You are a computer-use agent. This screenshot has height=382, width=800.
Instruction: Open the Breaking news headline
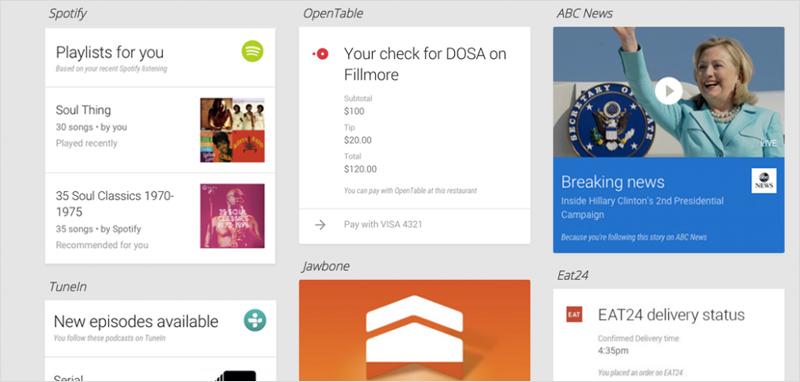[613, 182]
